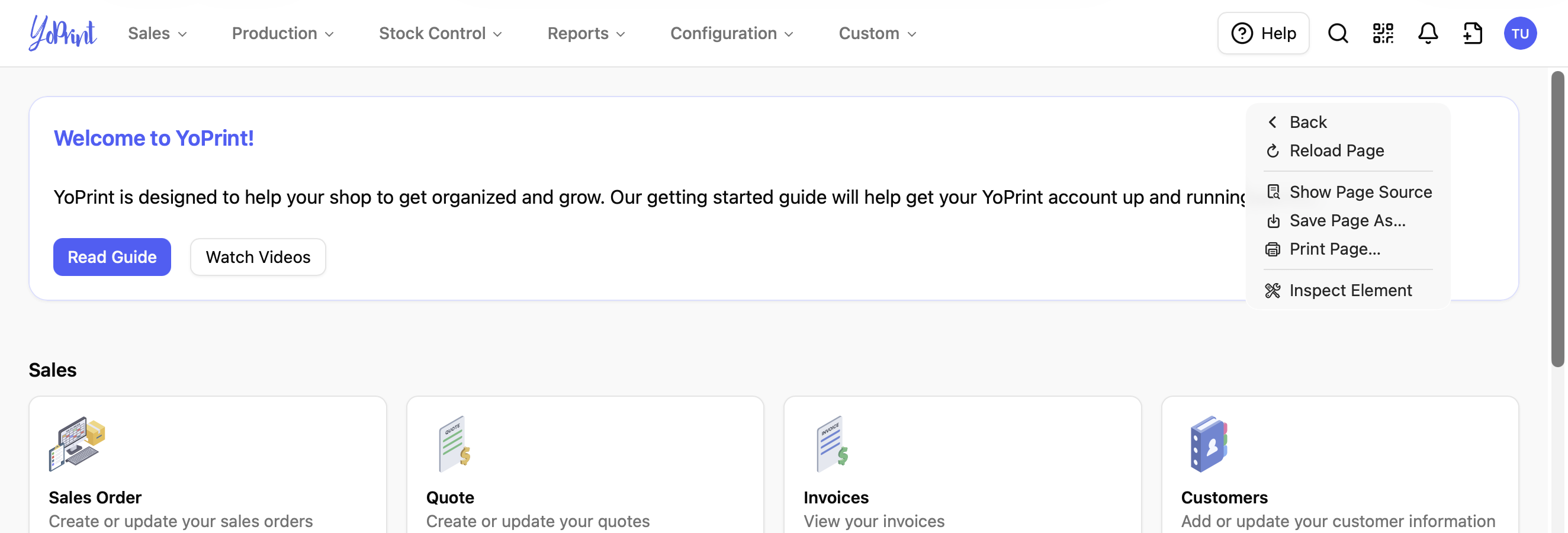The width and height of the screenshot is (1568, 533).
Task: Expand the Production dropdown menu
Action: click(283, 34)
